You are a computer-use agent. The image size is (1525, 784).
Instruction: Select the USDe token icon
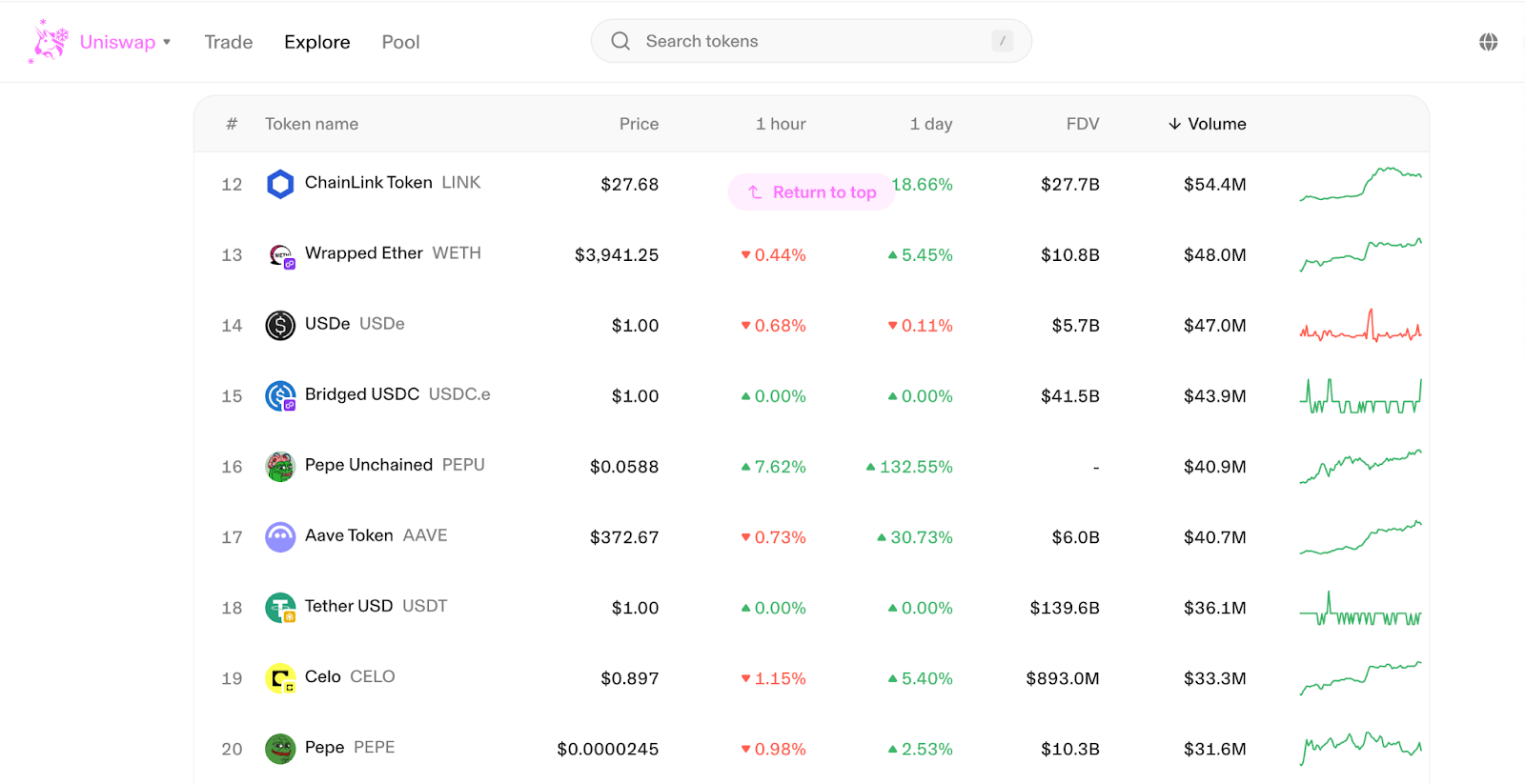[280, 326]
